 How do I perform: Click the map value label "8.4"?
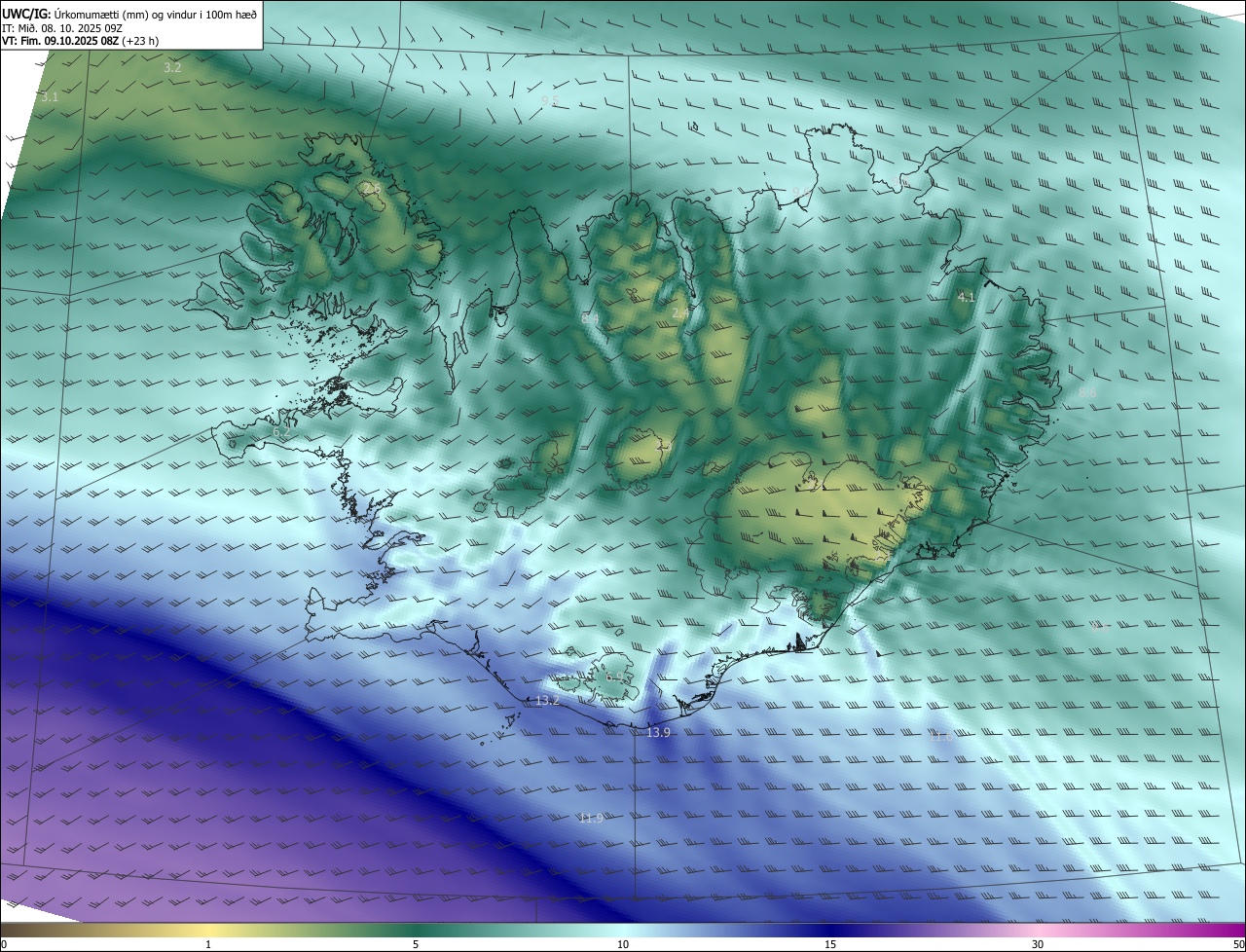590,318
